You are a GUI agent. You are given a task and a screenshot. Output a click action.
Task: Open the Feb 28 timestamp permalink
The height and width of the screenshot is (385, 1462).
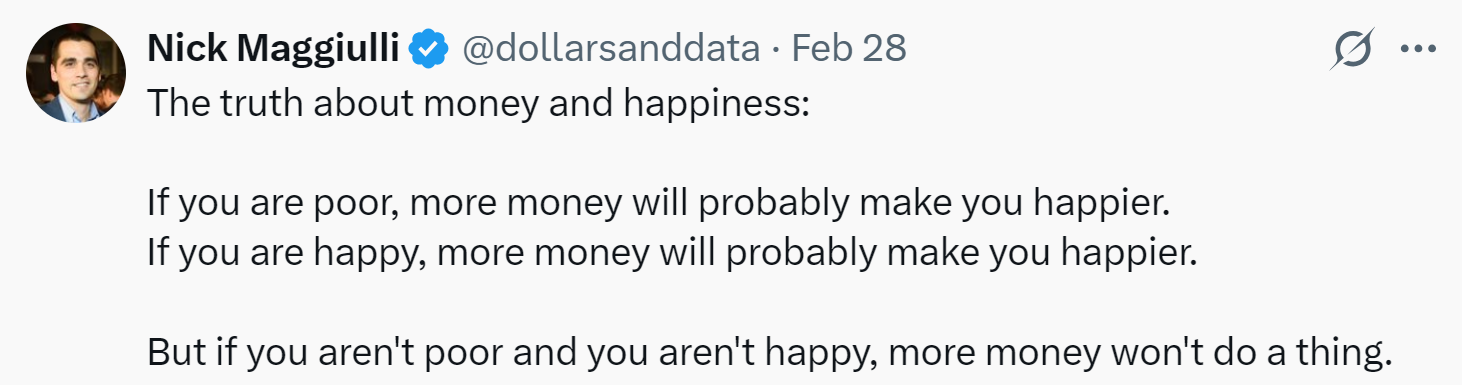[849, 49]
